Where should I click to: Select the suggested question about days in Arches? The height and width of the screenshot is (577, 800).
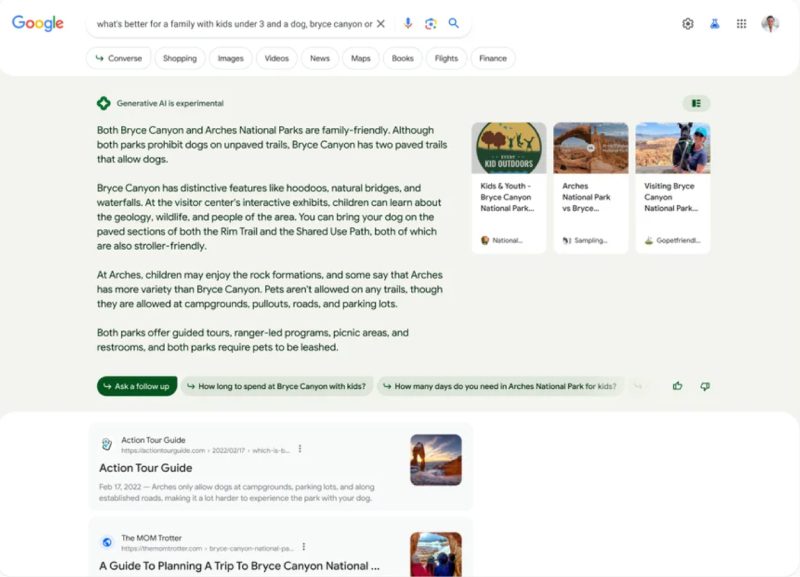[502, 385]
